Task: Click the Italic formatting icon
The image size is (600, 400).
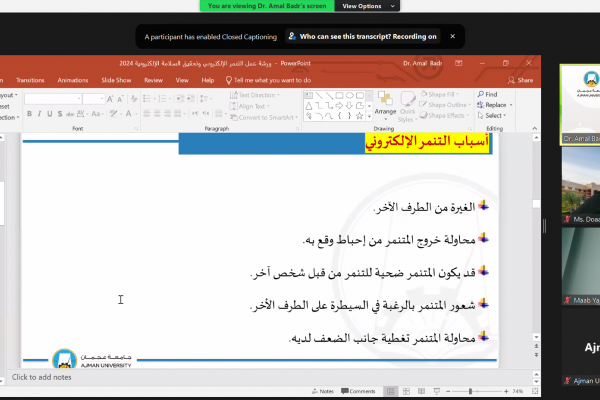Action: tap(40, 114)
